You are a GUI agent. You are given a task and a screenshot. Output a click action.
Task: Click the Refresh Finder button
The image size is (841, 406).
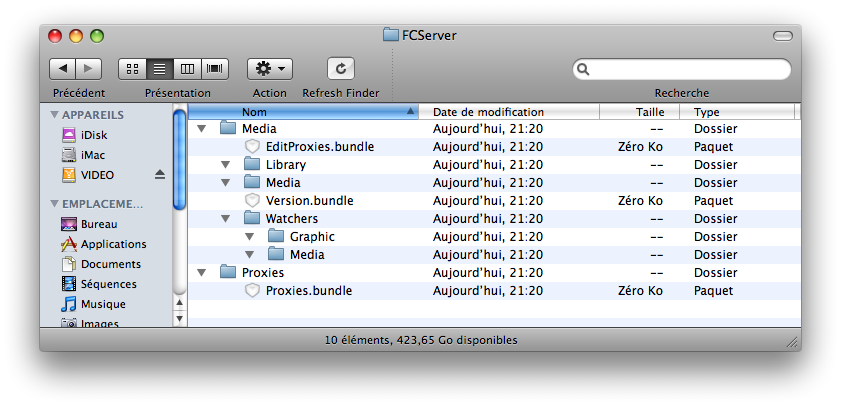[x=341, y=69]
